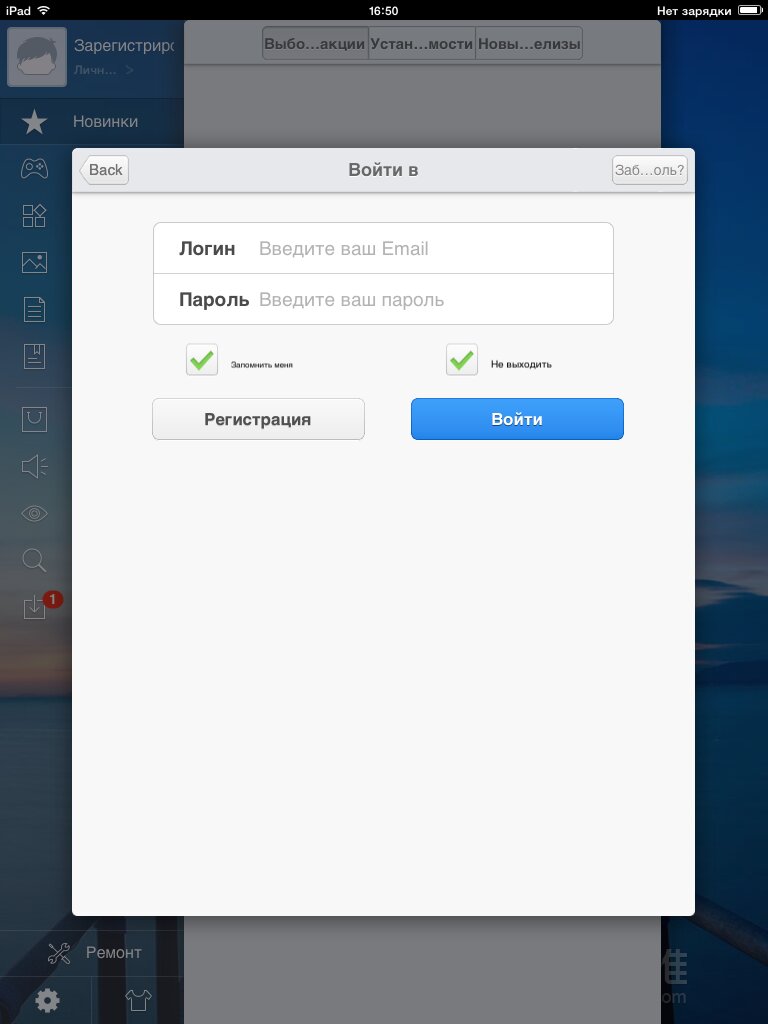
Task: Switch to the 'Новы...елизы' tab
Action: point(529,44)
